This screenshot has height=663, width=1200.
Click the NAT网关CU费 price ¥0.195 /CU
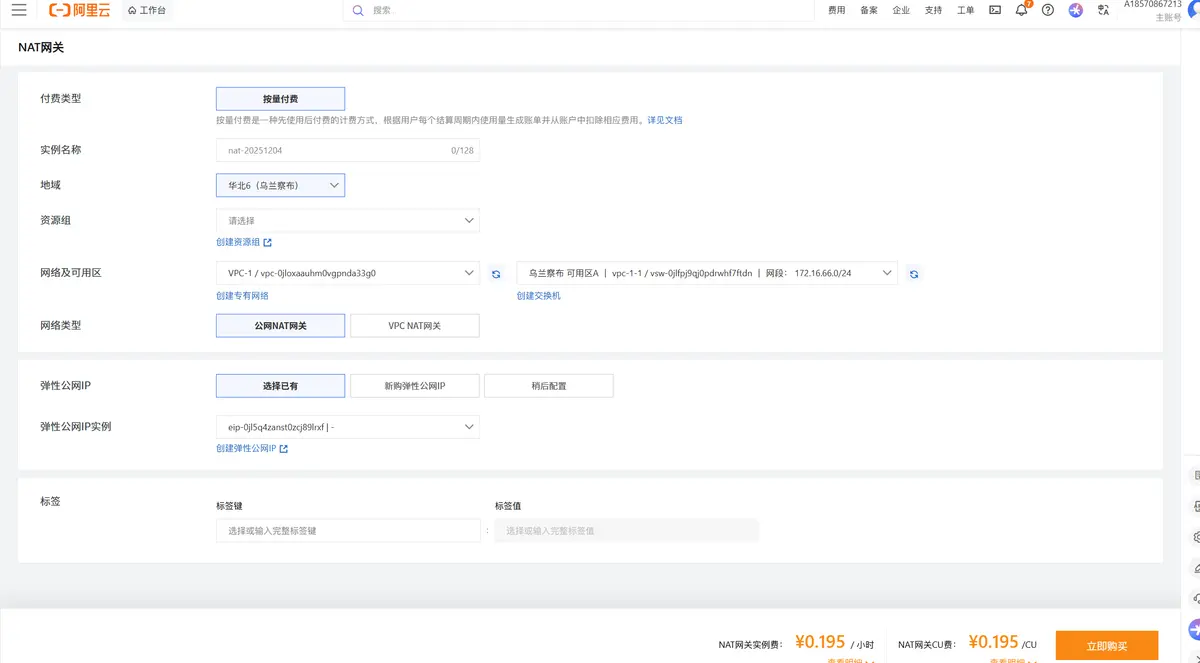click(x=1003, y=642)
